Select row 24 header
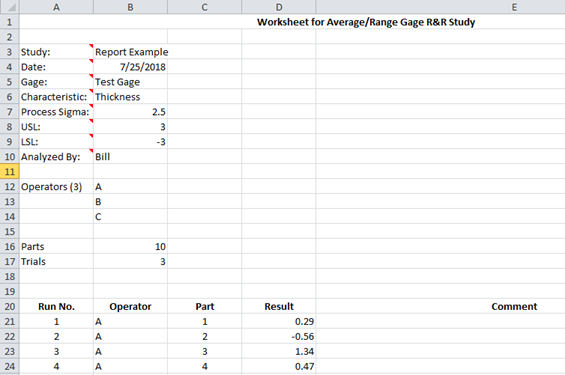 click(9, 366)
